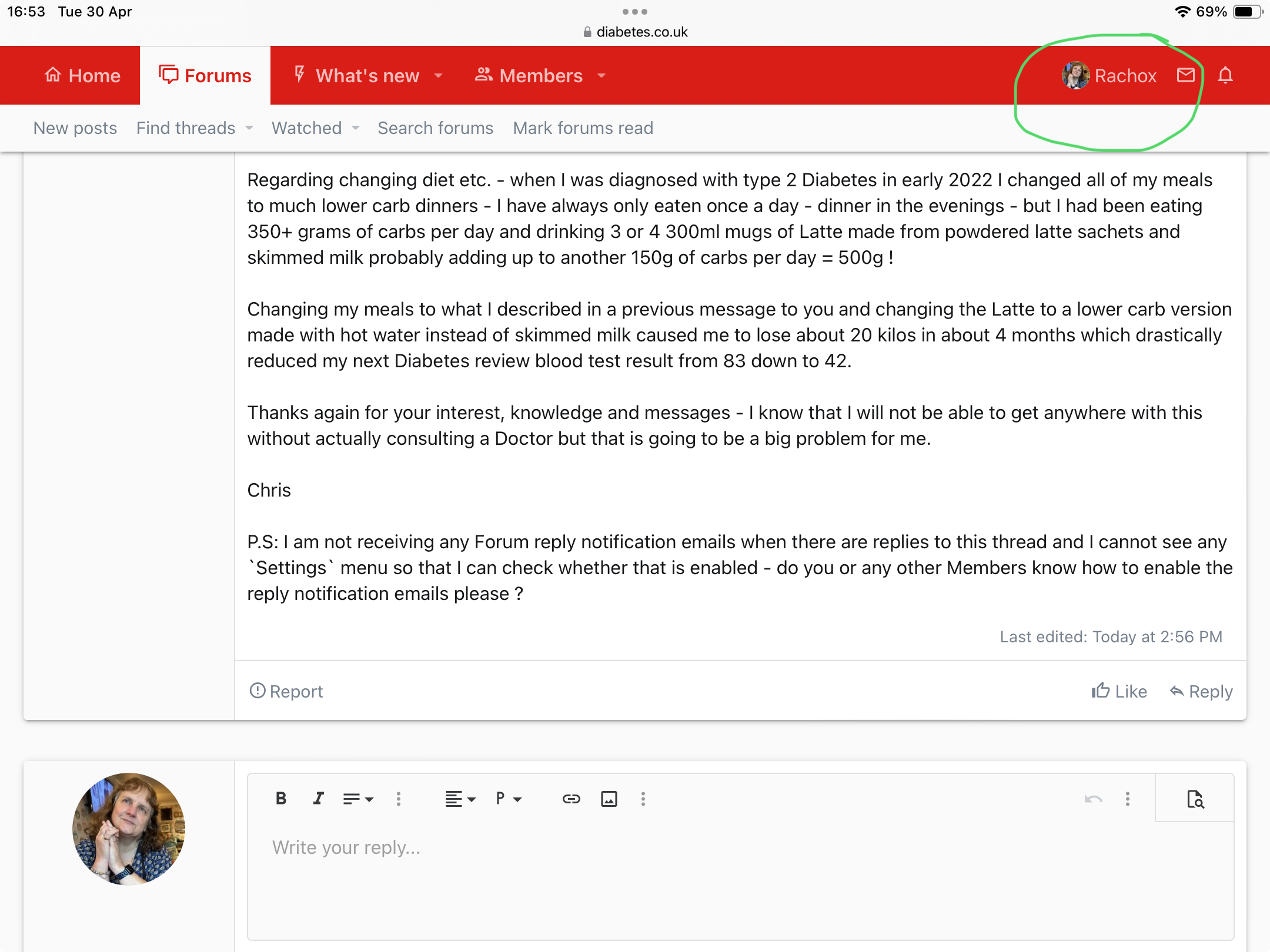Expand the Members dropdown arrow
This screenshot has width=1270, height=952.
[x=601, y=76]
